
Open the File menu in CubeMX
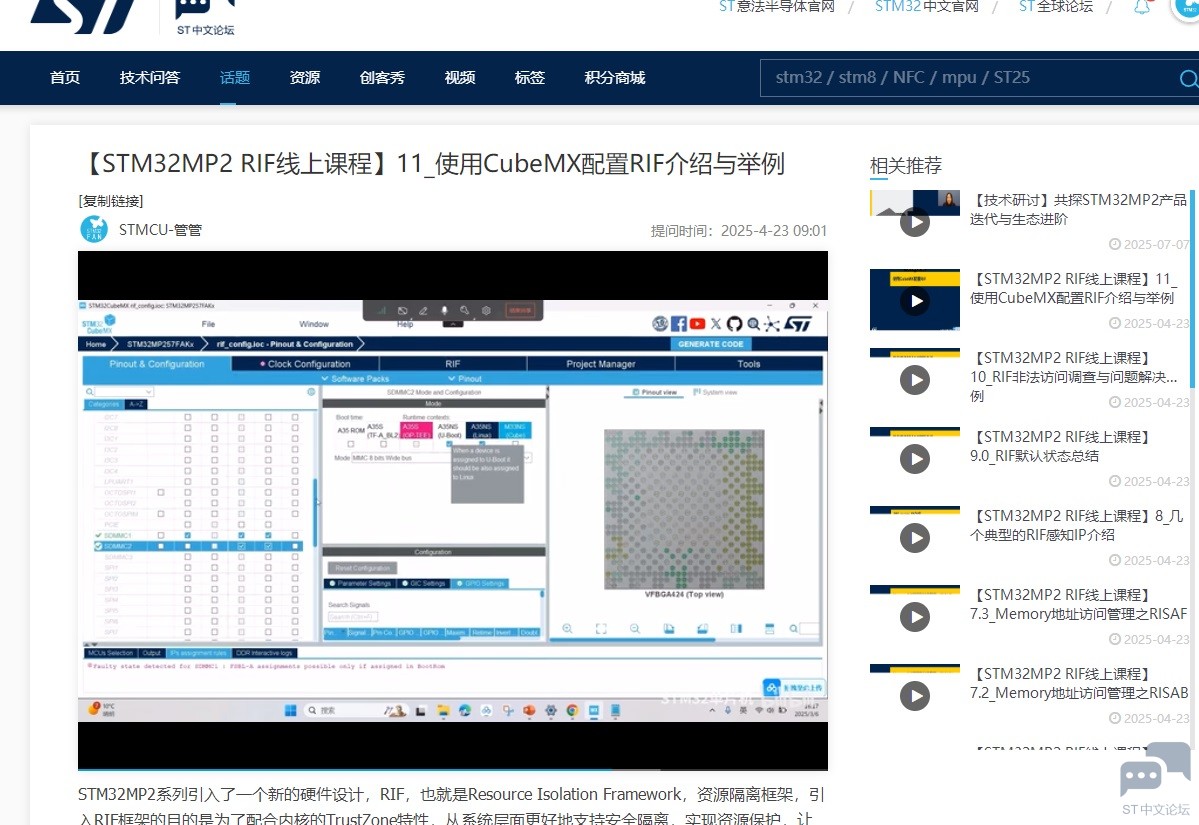click(208, 324)
